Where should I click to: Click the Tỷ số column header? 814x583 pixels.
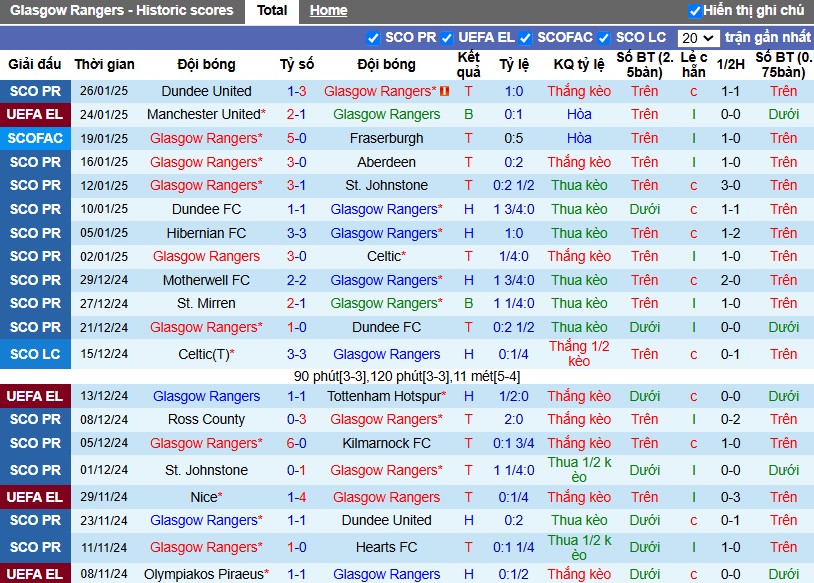296,64
